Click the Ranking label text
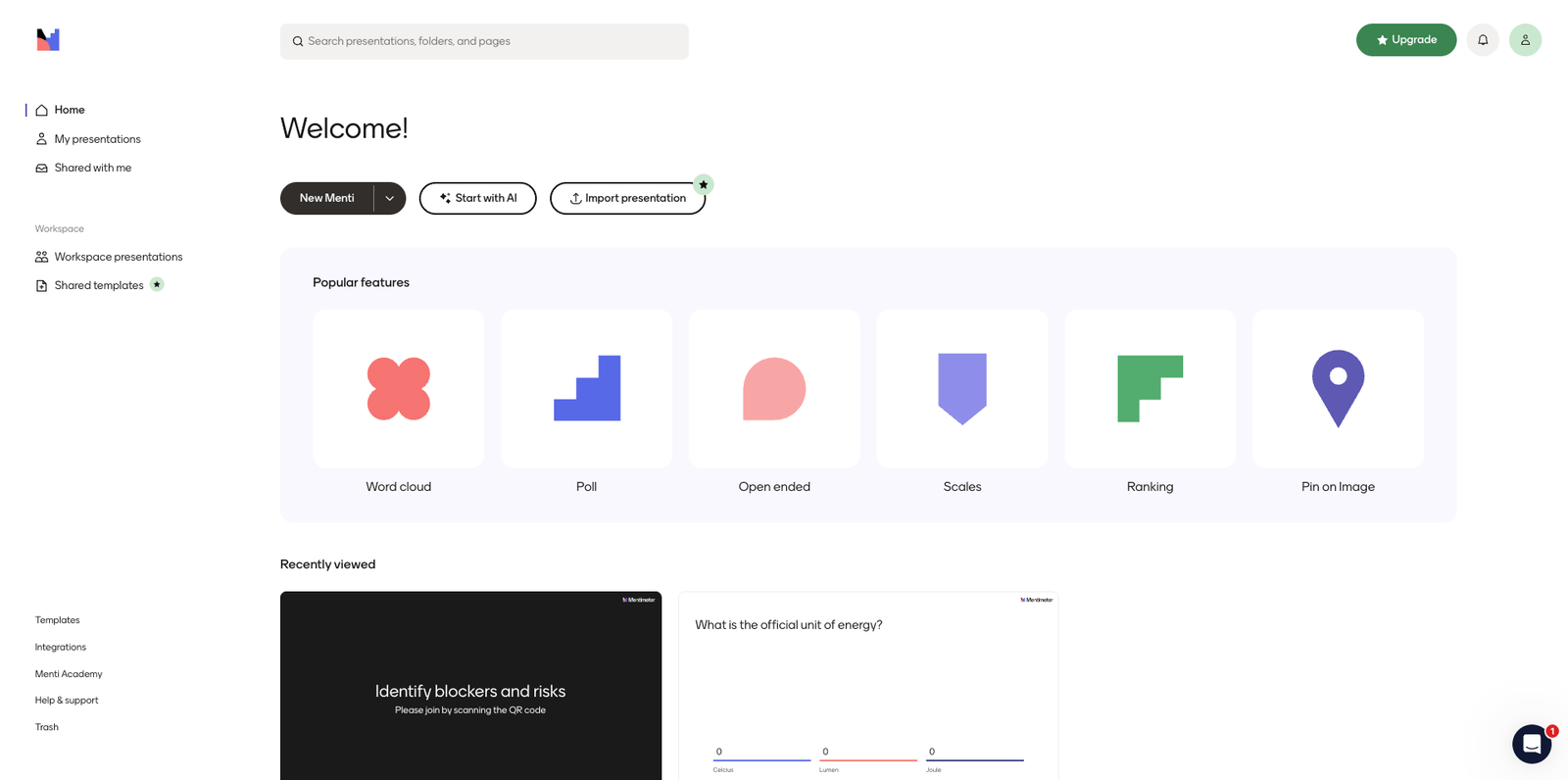This screenshot has height=780, width=1568. [1151, 487]
